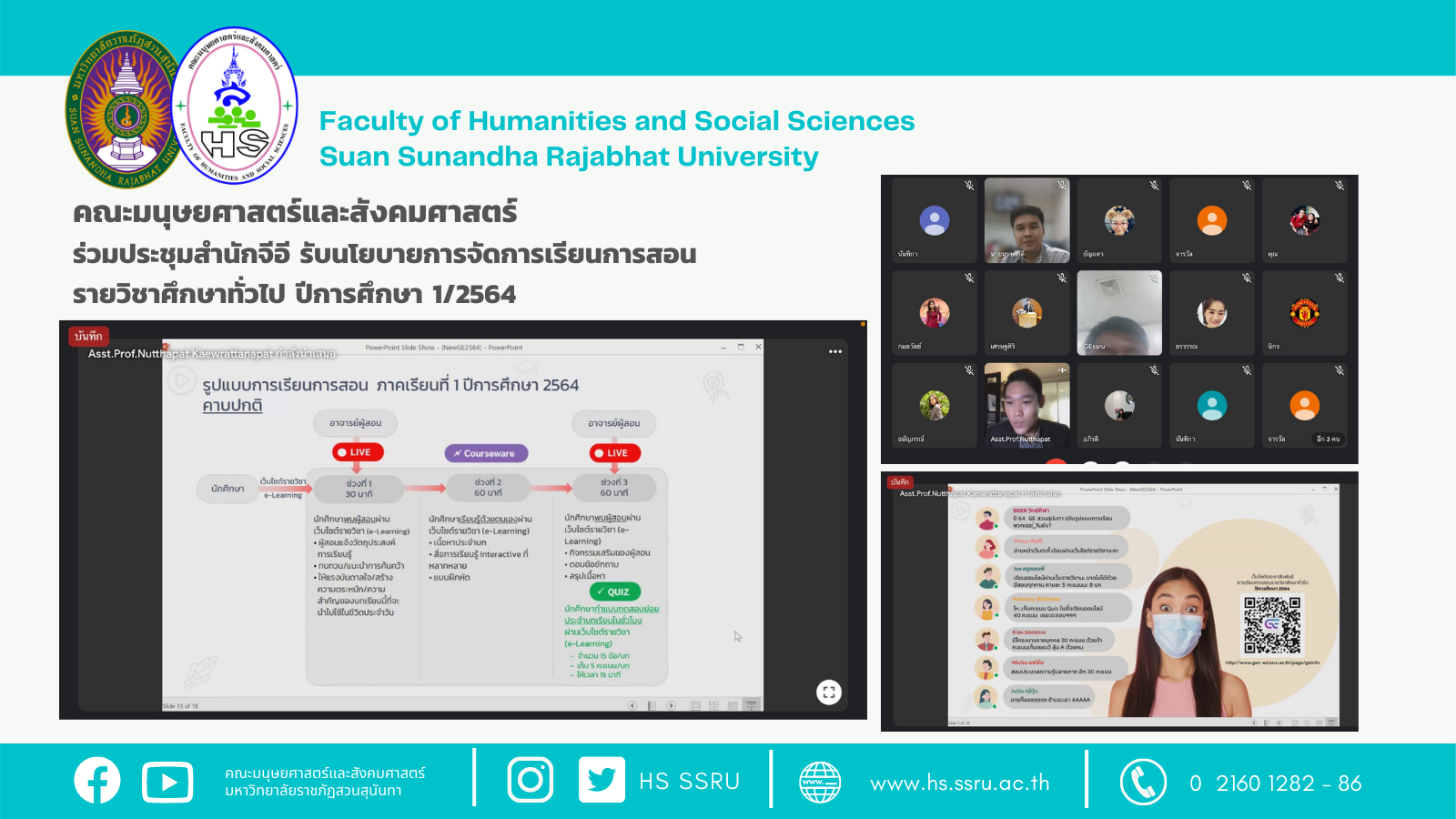
Task: Open www.hs.ssru.ac.th website link
Action: click(959, 784)
